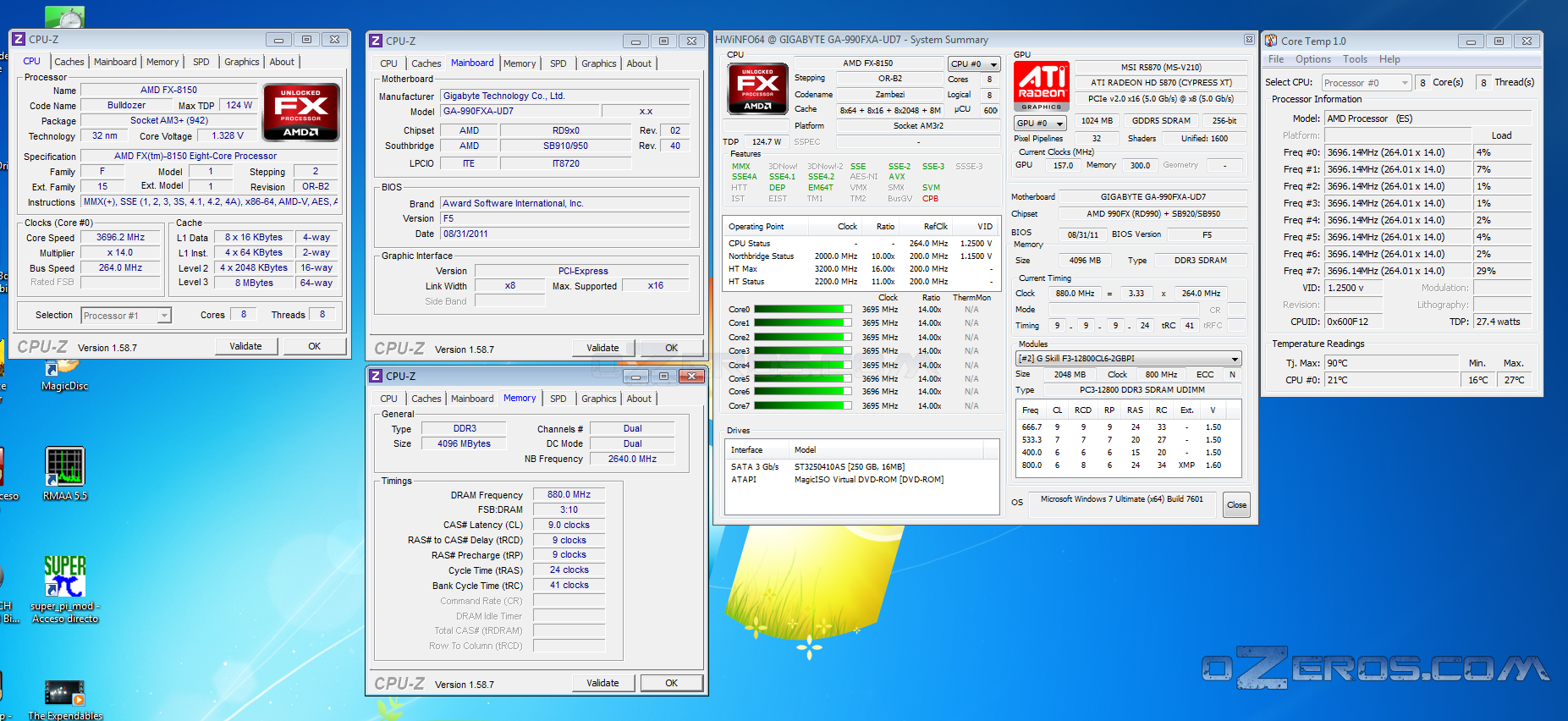
Task: Go to About tab in CPU-Z Memory window
Action: [639, 399]
